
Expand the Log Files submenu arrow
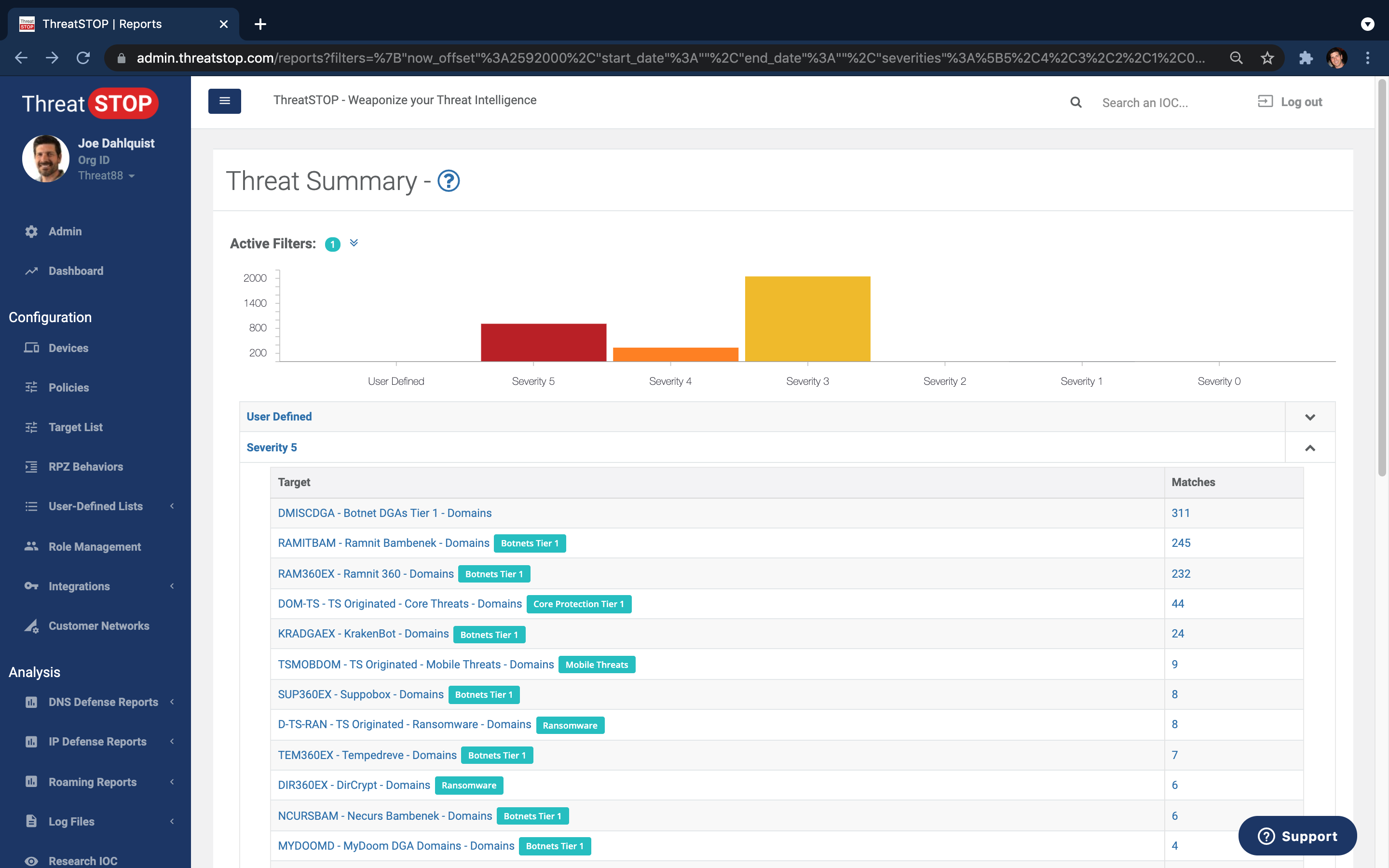coord(172,822)
